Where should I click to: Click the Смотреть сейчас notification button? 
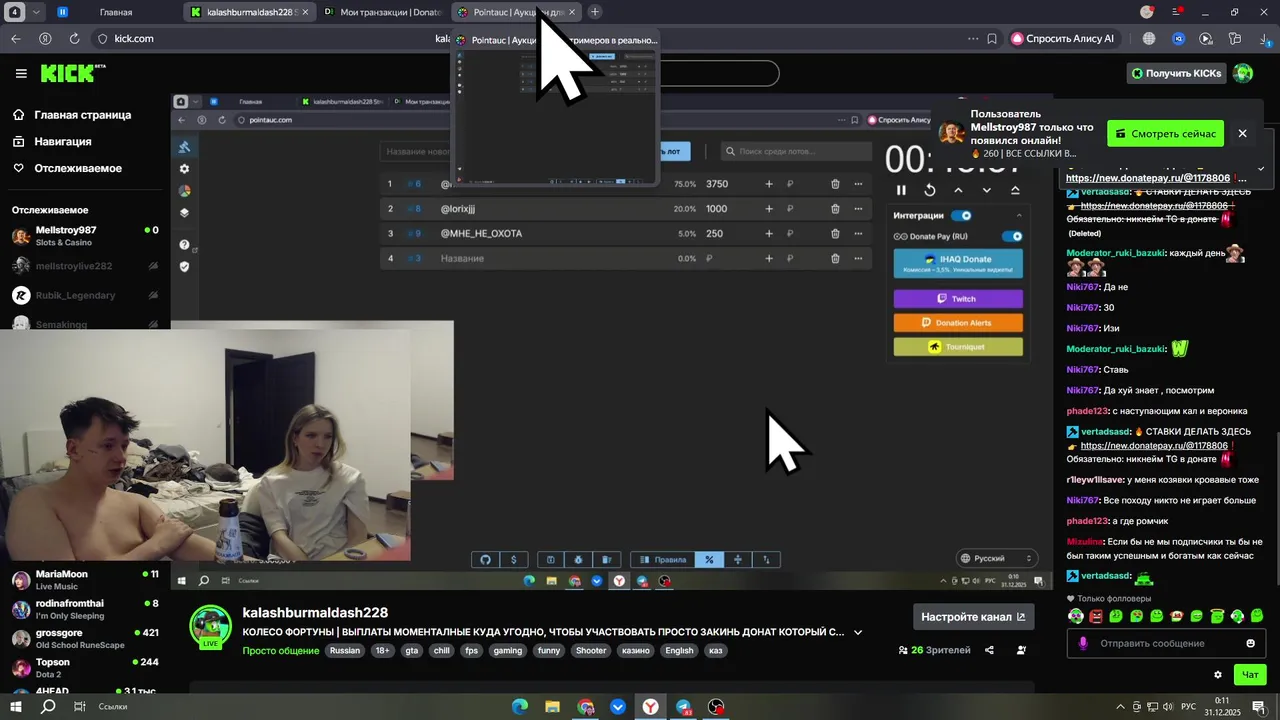coord(1166,133)
